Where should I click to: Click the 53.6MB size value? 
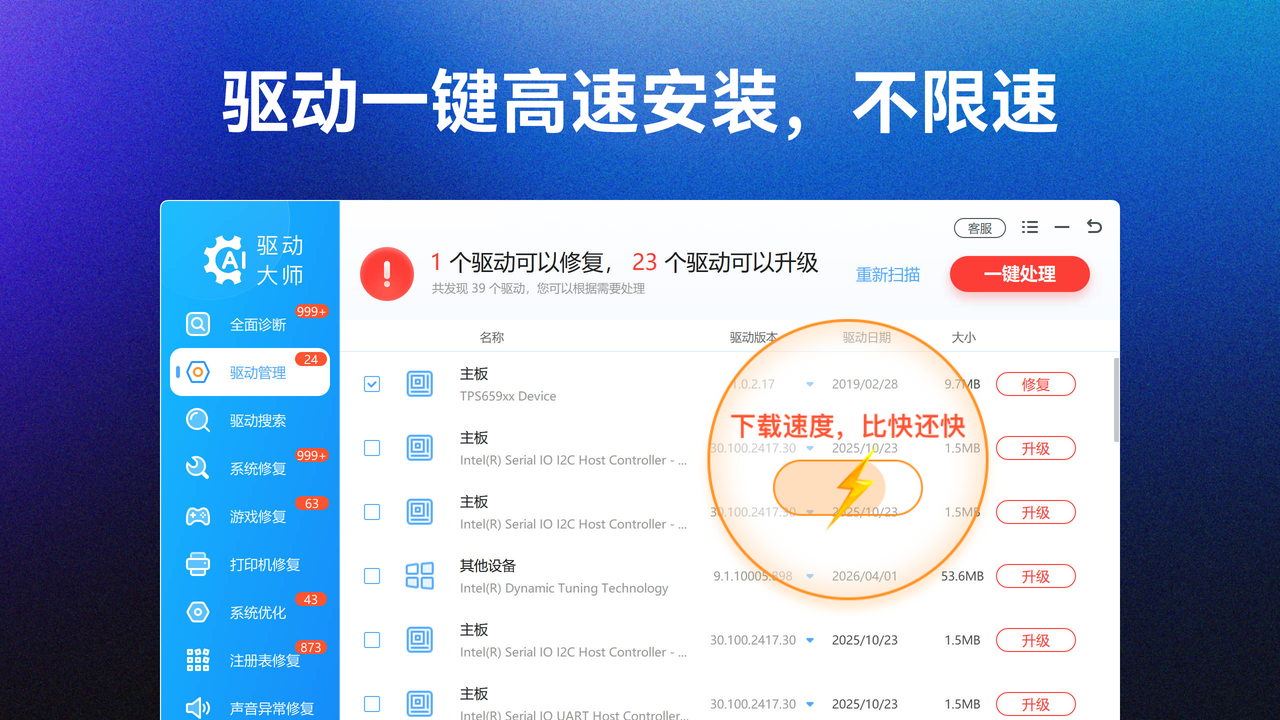(962, 576)
